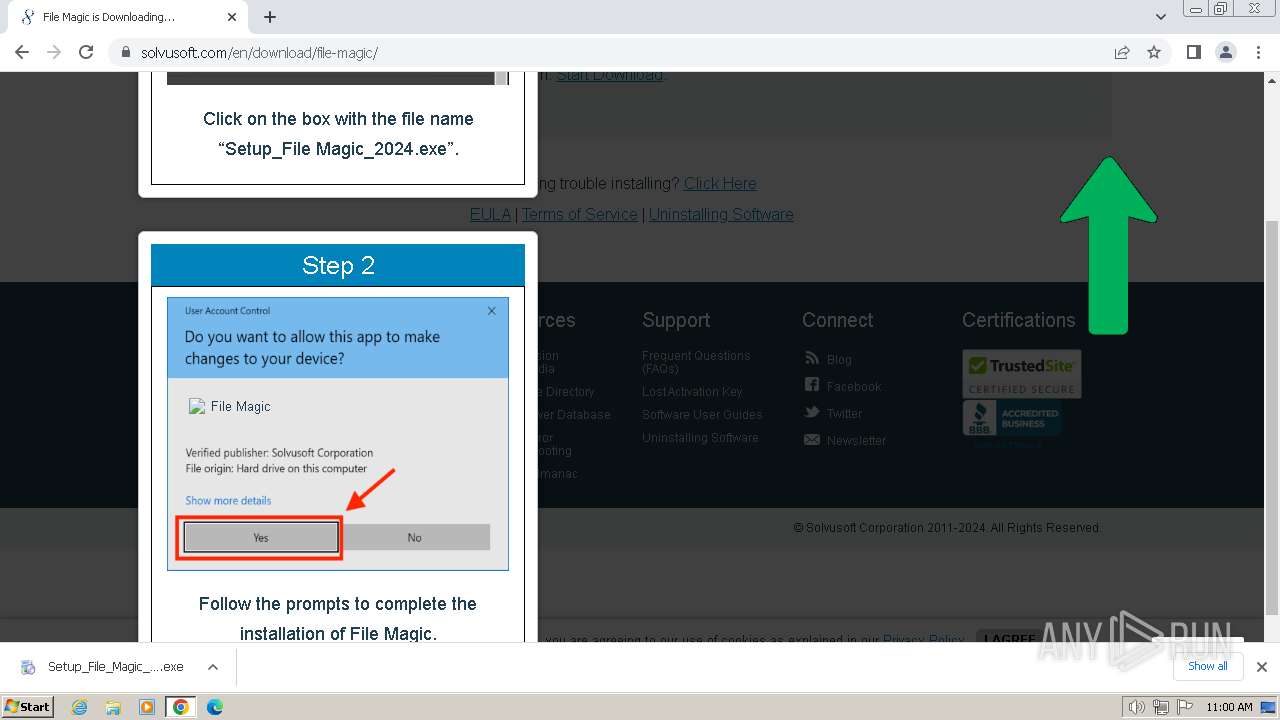Image resolution: width=1280 pixels, height=720 pixels.
Task: Open the browser side panel
Action: pos(1193,52)
